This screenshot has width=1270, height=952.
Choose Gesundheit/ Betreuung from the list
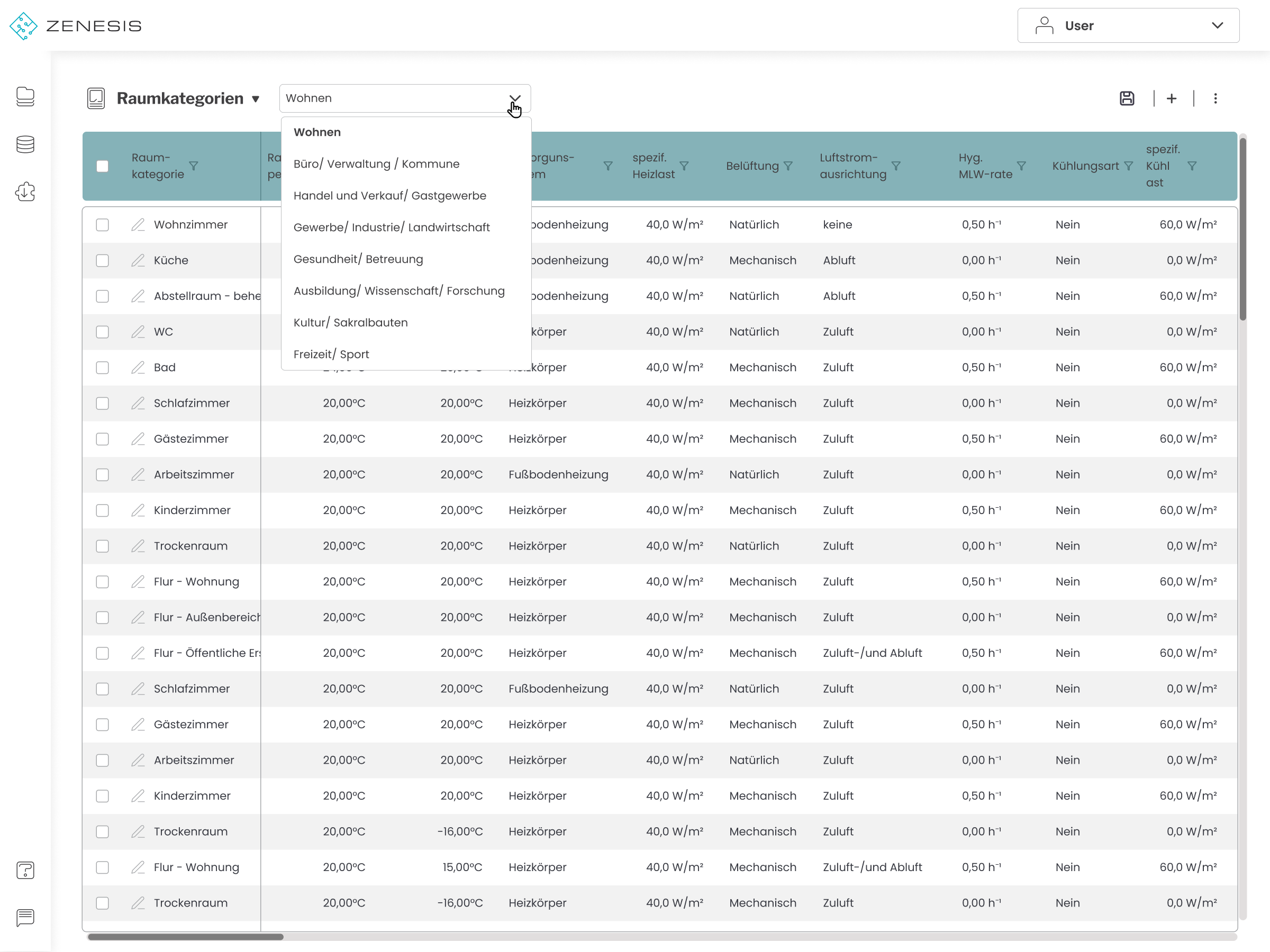[358, 259]
